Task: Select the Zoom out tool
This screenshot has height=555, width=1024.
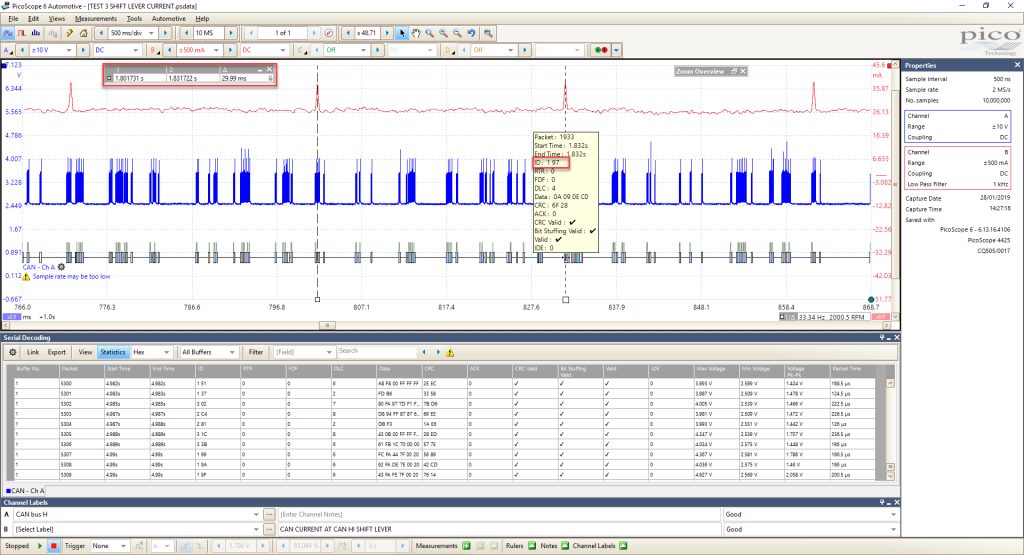Action: (x=457, y=33)
